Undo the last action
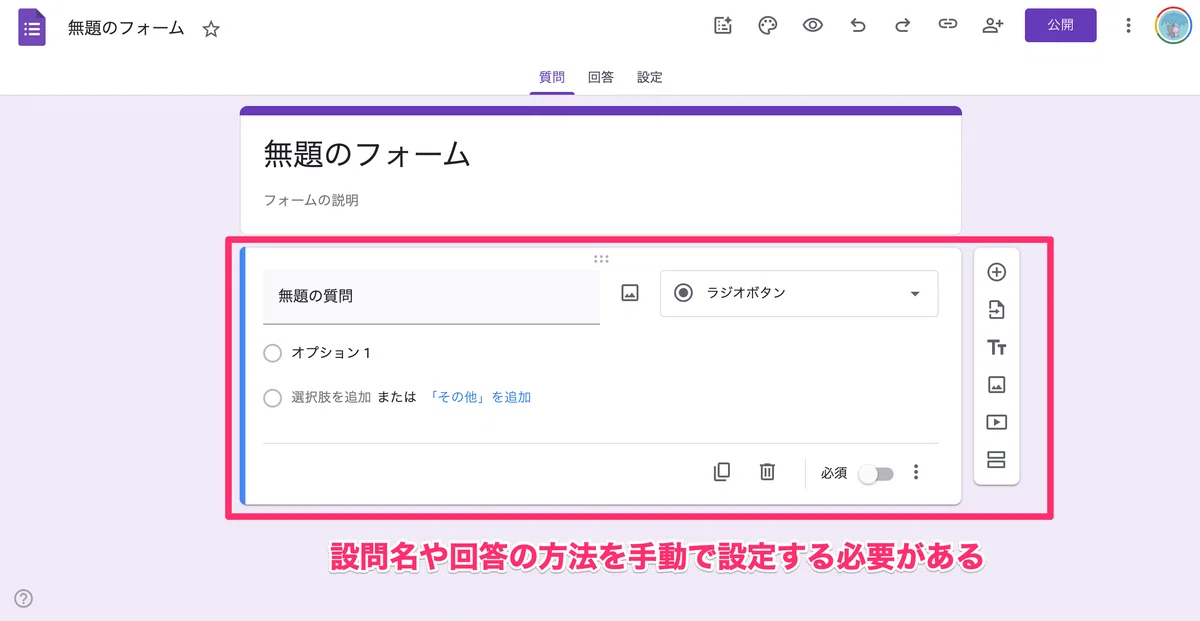Screen dimensions: 1200x621 tap(858, 26)
